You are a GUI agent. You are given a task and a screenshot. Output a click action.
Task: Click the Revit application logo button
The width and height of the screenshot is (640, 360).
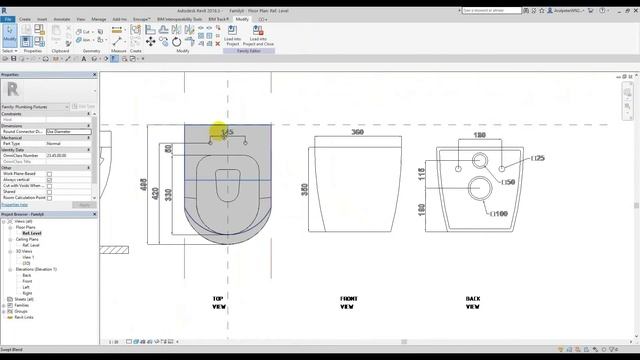pyautogui.click(x=4, y=11)
